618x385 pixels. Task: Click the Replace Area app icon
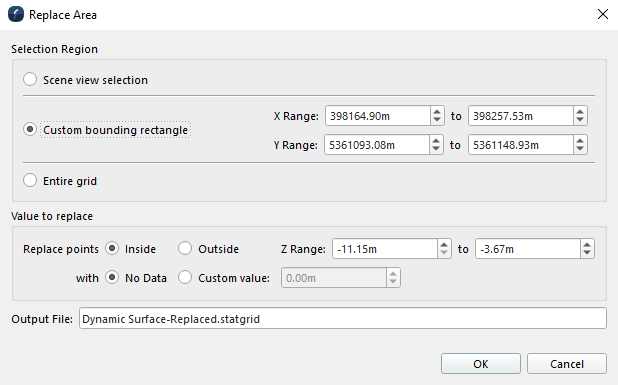click(x=16, y=15)
